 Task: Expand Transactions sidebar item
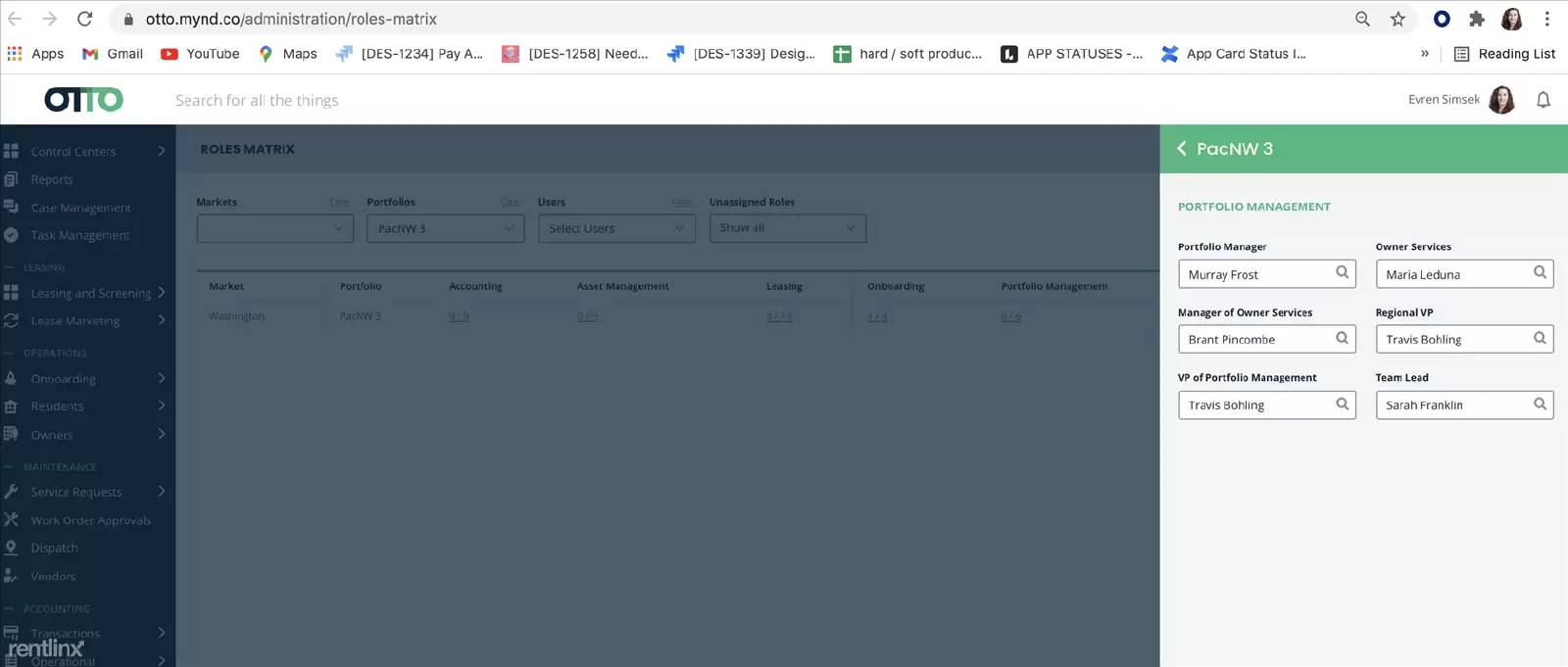(85, 633)
